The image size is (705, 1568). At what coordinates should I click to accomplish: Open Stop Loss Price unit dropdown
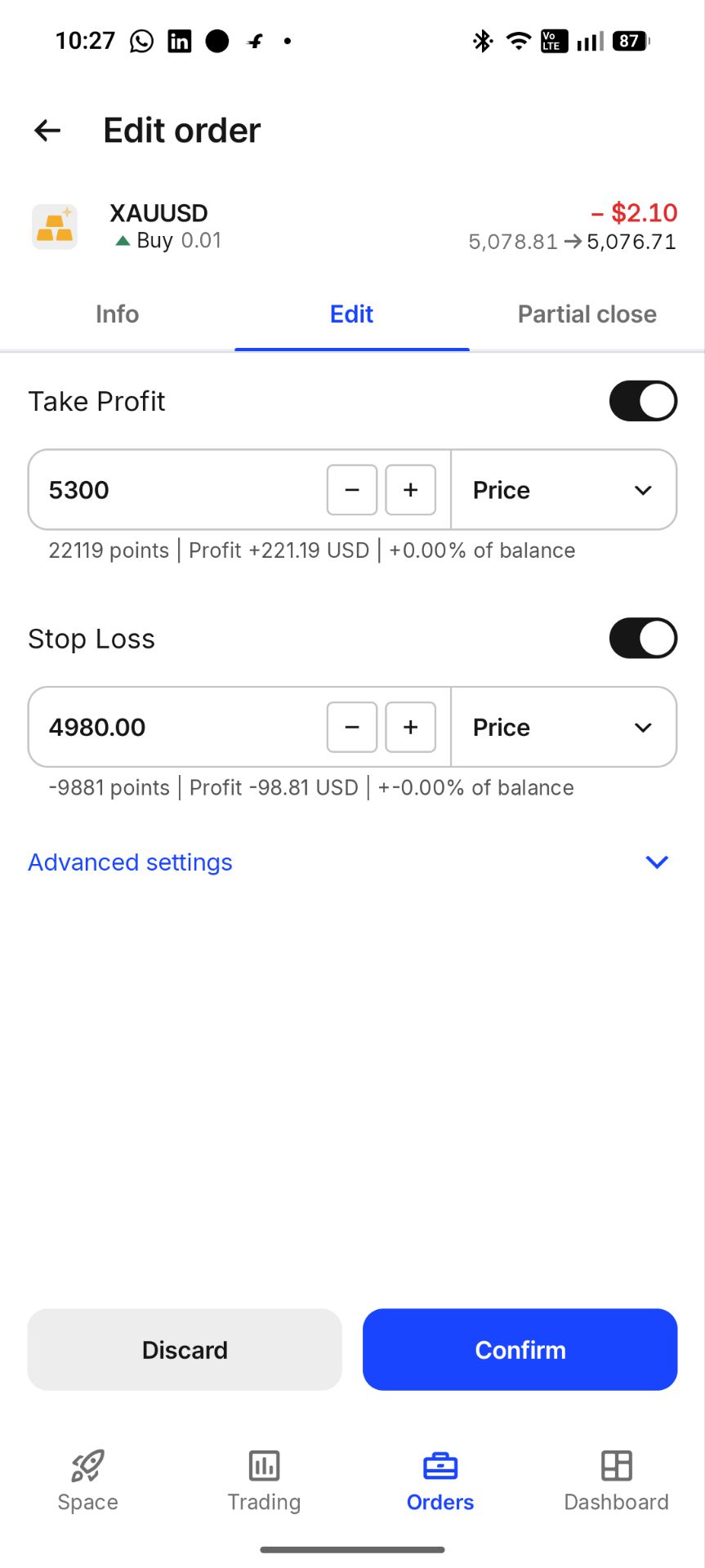pos(564,727)
